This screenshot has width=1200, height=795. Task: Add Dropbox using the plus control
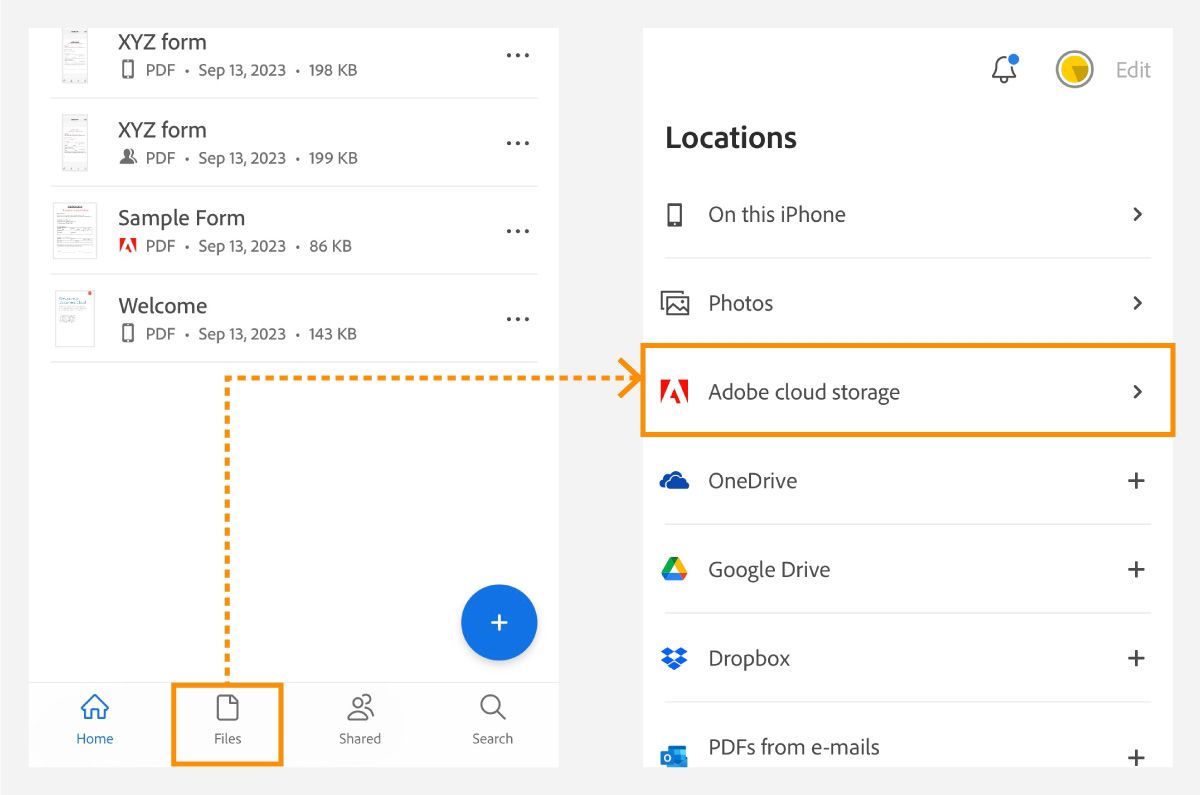tap(1136, 658)
